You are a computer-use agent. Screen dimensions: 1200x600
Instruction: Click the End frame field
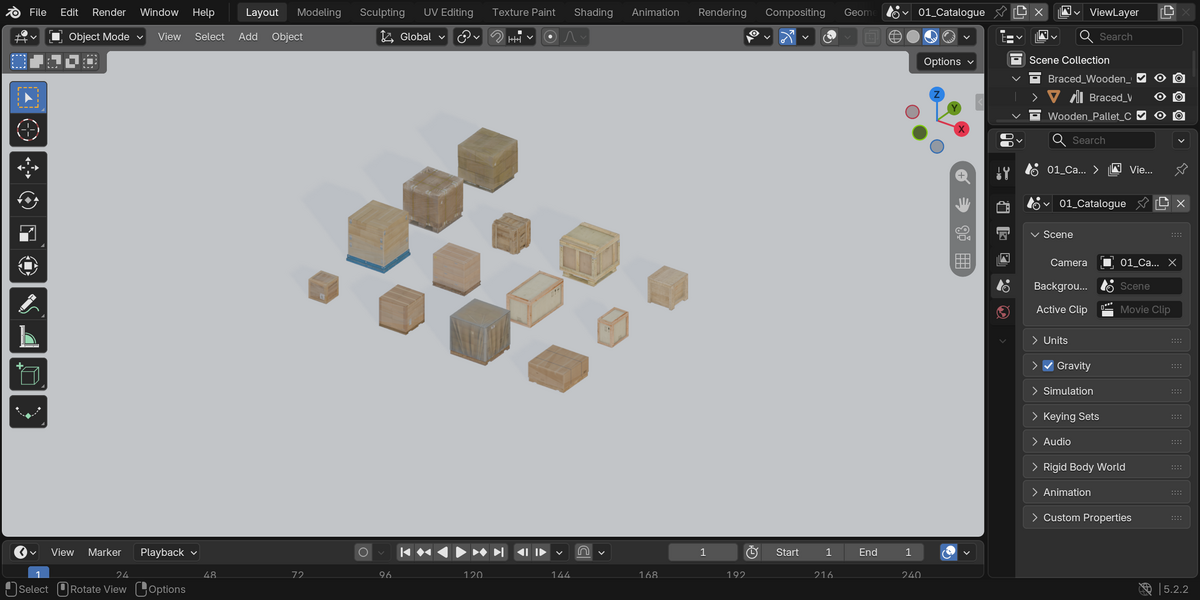[x=884, y=552]
